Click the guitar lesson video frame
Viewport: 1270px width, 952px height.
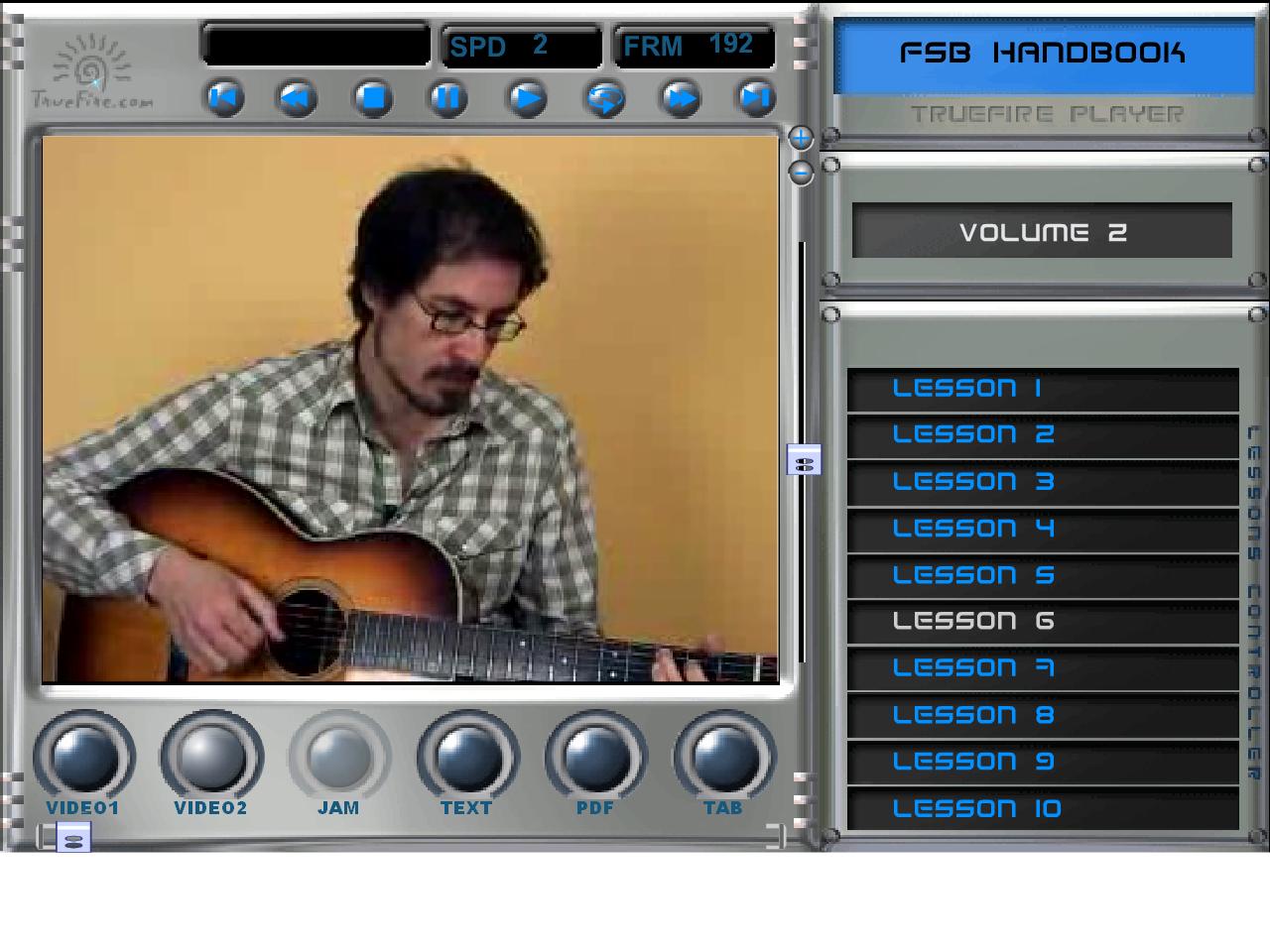(x=410, y=409)
